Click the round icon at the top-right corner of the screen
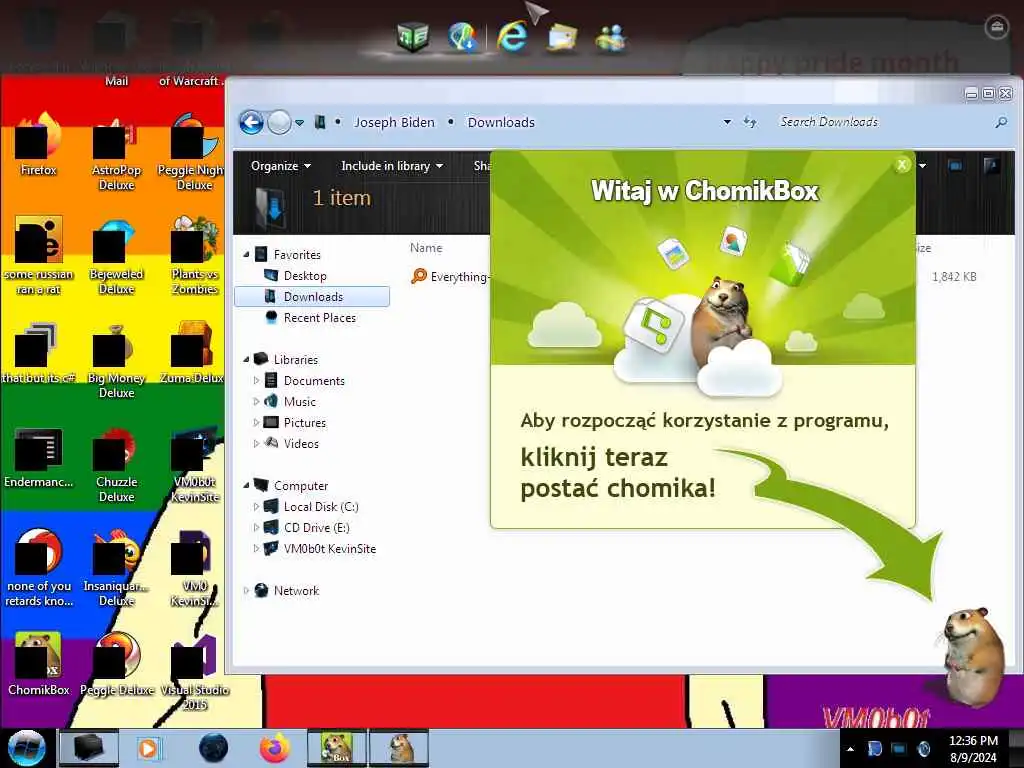 [996, 27]
